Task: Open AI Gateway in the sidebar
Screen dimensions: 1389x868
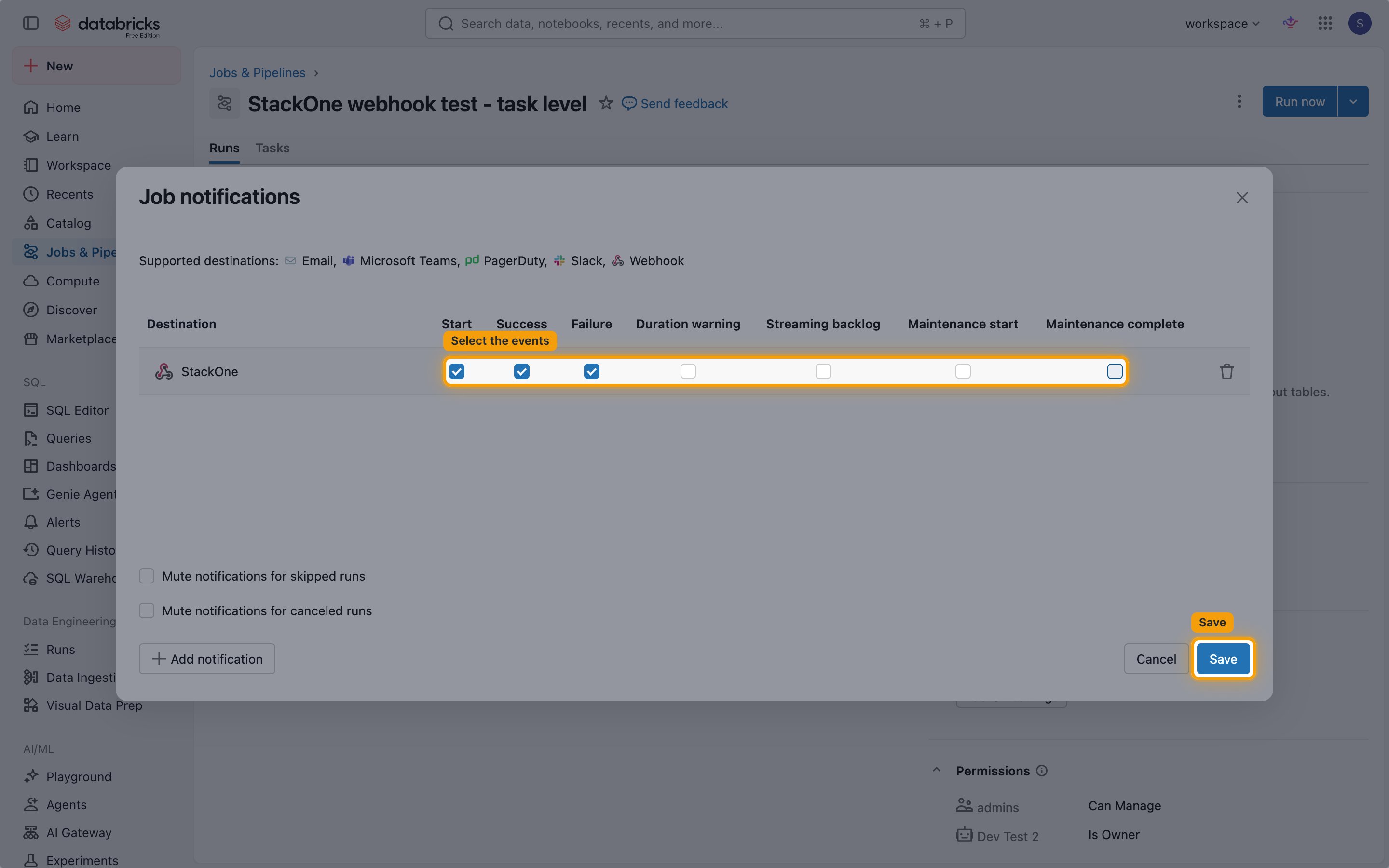Action: [x=79, y=833]
